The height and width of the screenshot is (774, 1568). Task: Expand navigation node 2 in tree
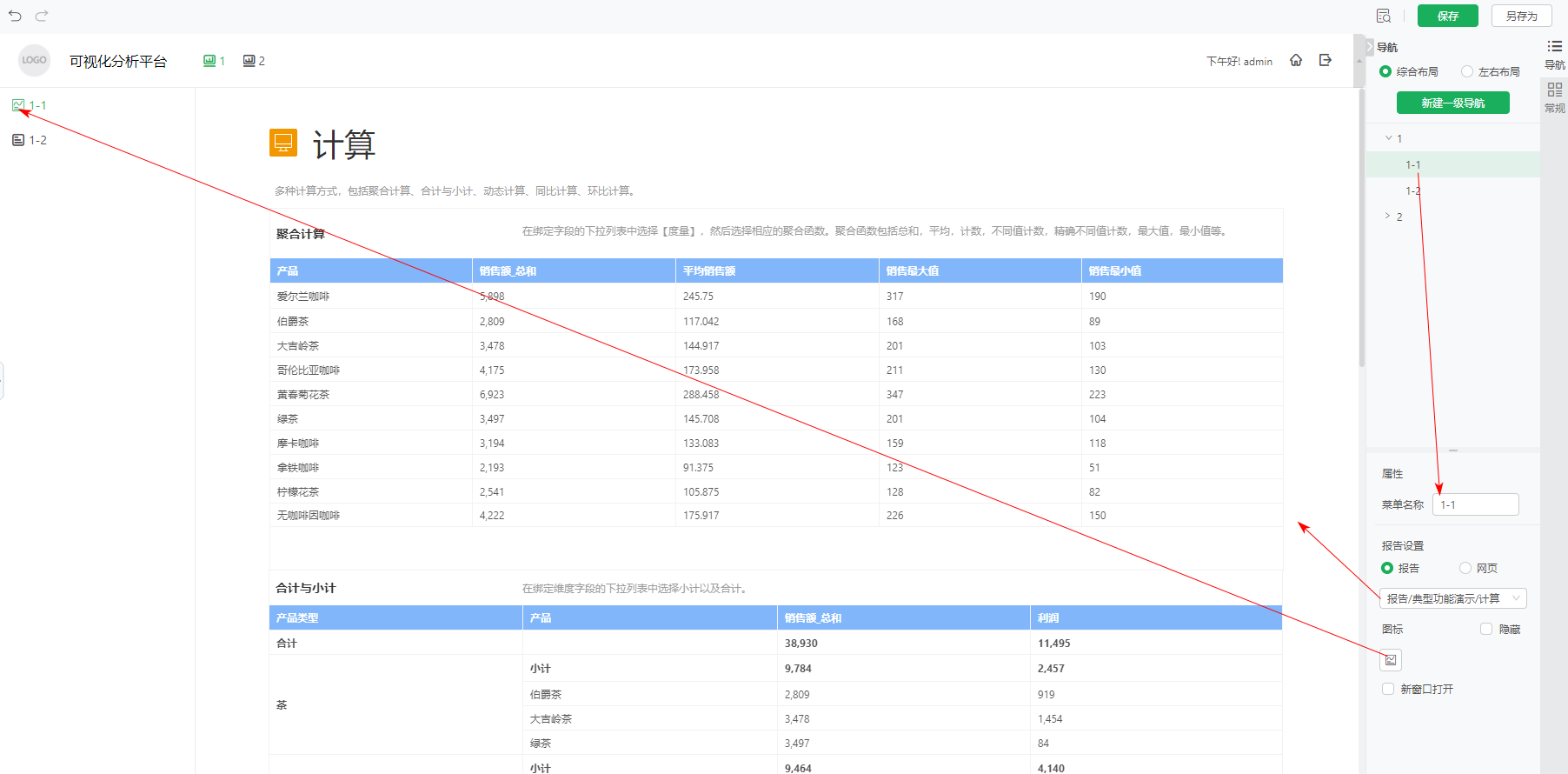tap(1387, 217)
